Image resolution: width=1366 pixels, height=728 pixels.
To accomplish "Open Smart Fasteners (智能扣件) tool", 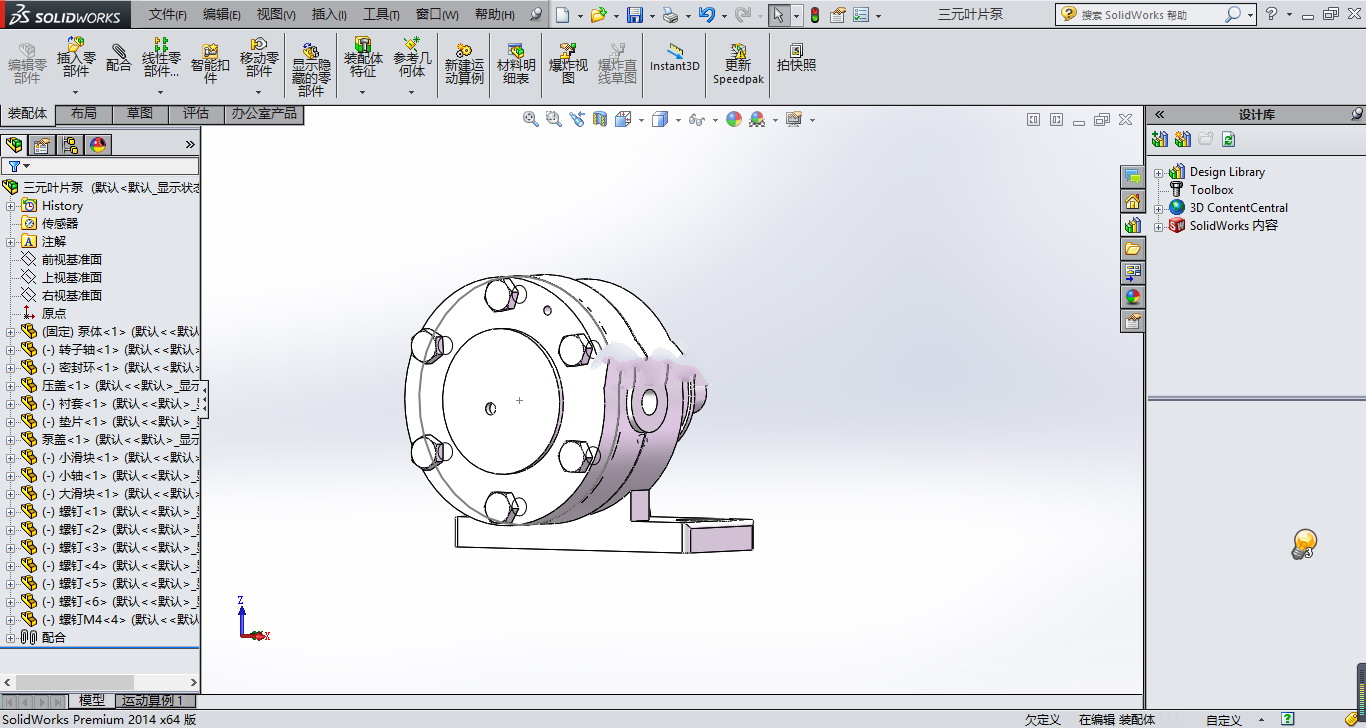I will tap(210, 62).
